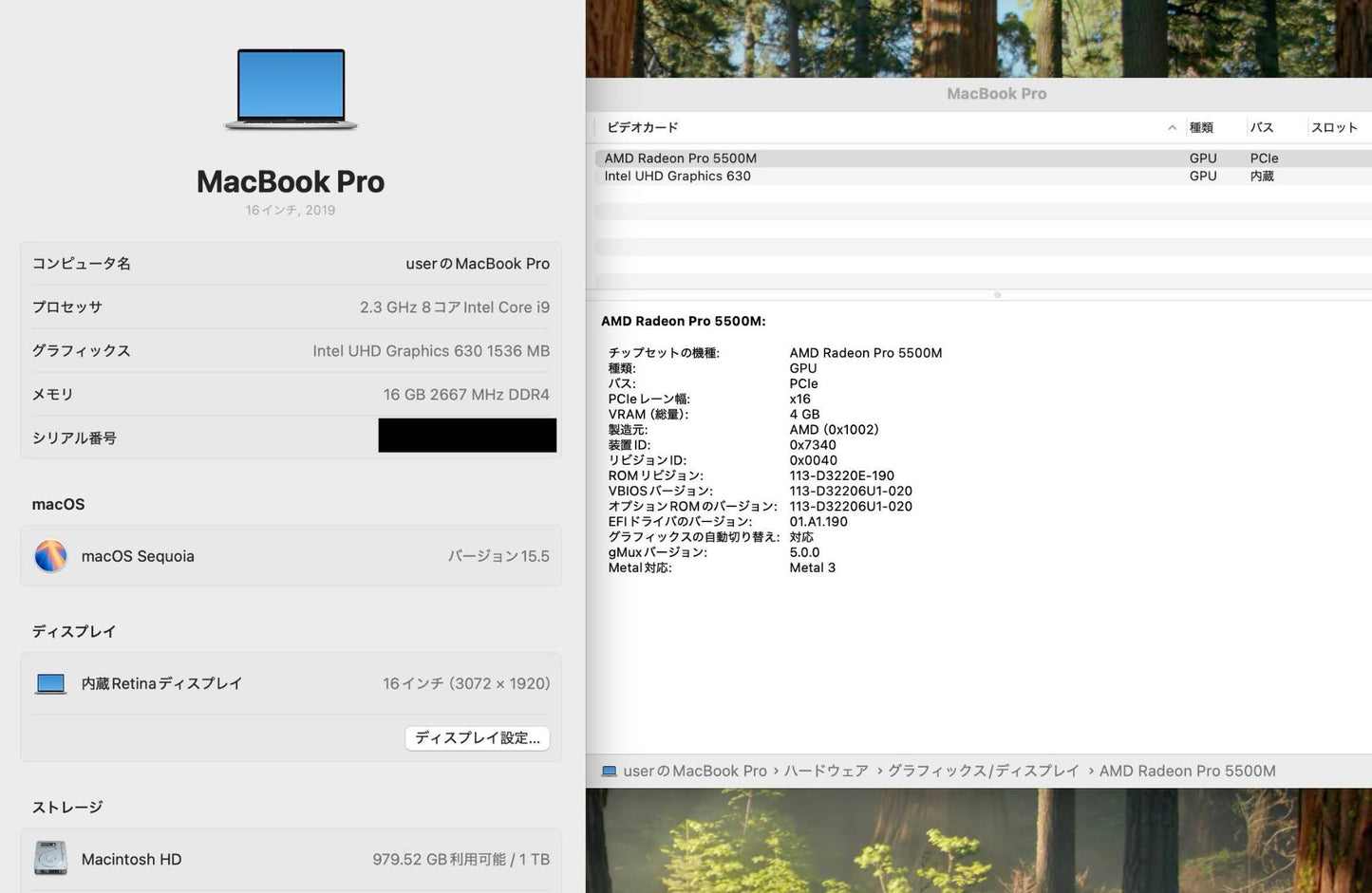Click the PCIeレーン幅 value x16
The height and width of the screenshot is (893, 1372).
pyautogui.click(x=799, y=399)
